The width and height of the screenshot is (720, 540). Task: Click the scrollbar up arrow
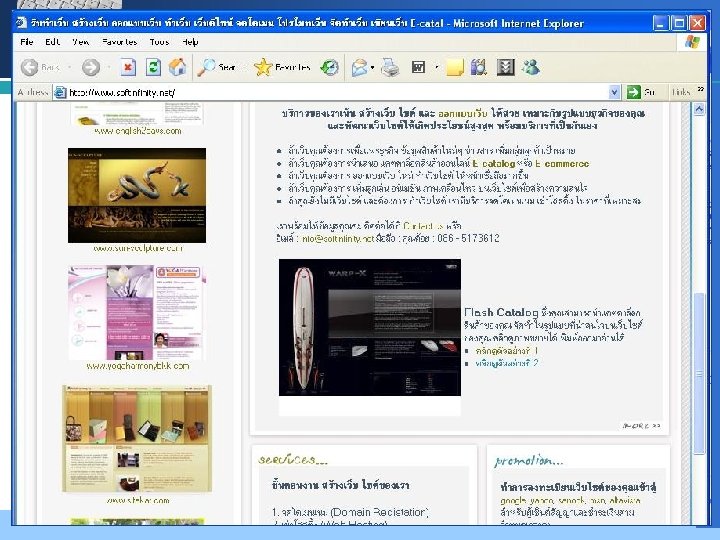(x=698, y=109)
